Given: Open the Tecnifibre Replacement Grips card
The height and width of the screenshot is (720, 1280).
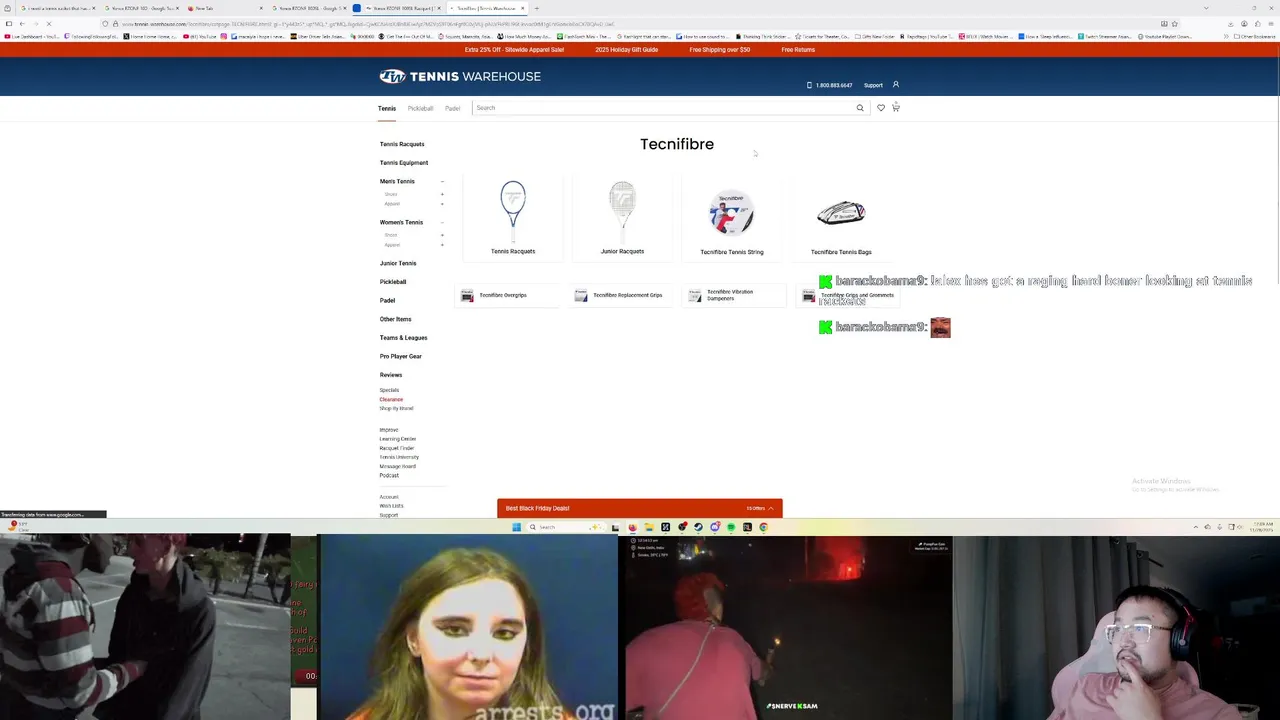Looking at the screenshot, I should [x=620, y=295].
